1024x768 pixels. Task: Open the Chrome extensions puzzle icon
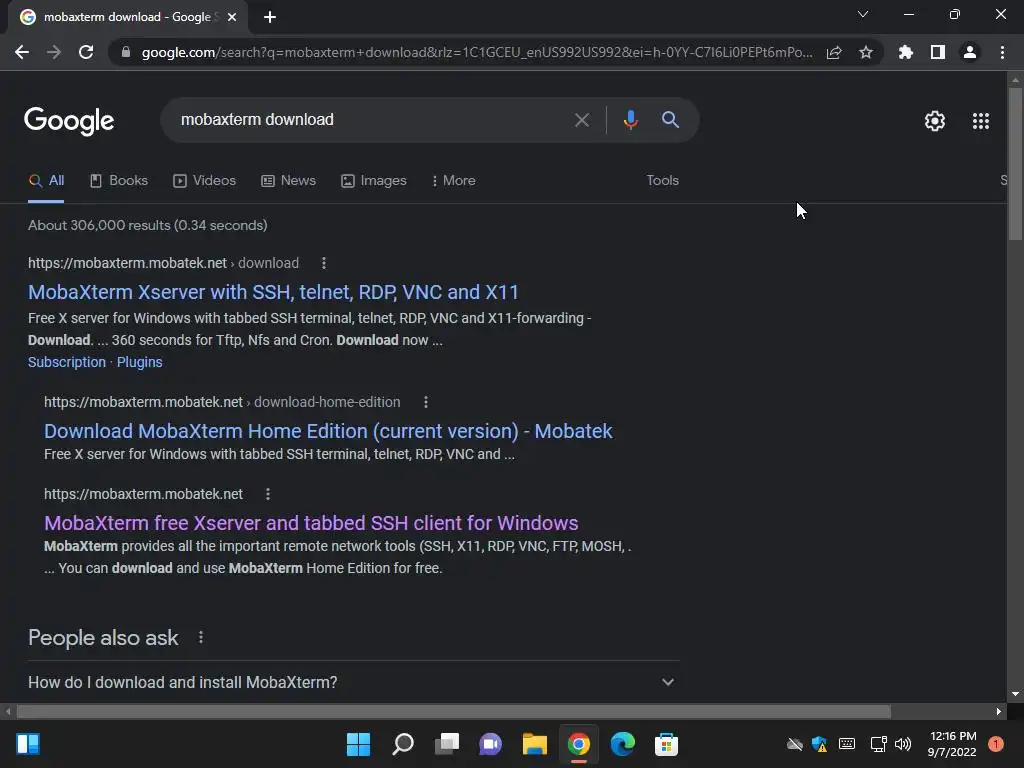point(906,52)
